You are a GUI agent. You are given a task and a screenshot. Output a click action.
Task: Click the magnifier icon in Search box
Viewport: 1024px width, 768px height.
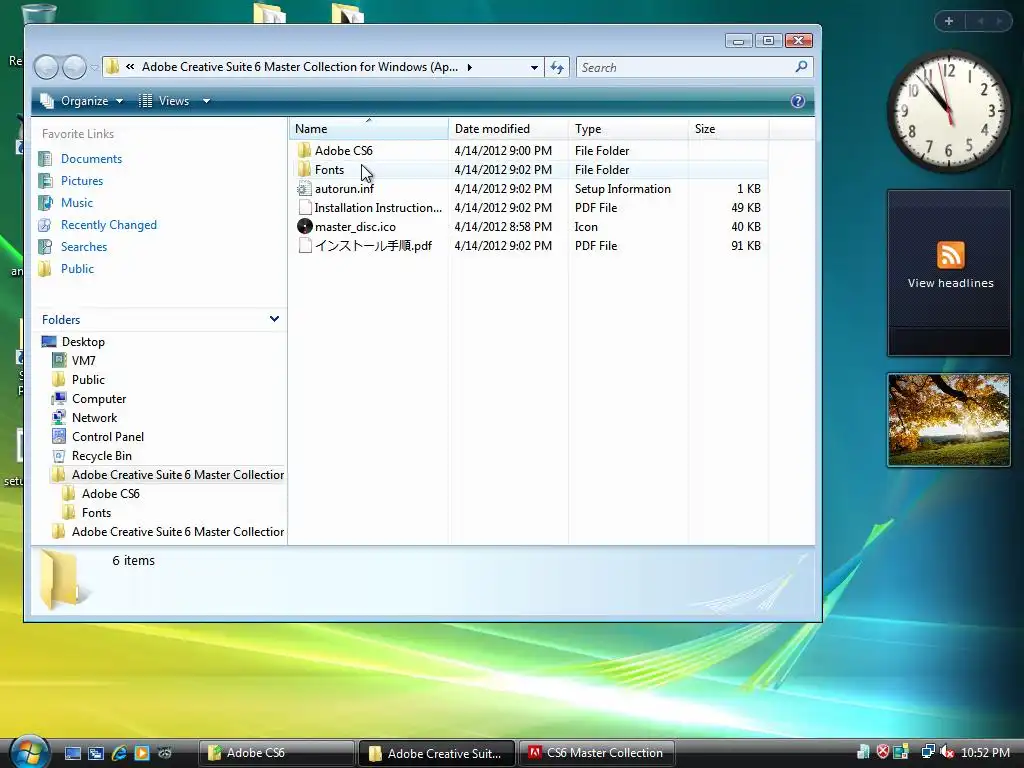801,67
